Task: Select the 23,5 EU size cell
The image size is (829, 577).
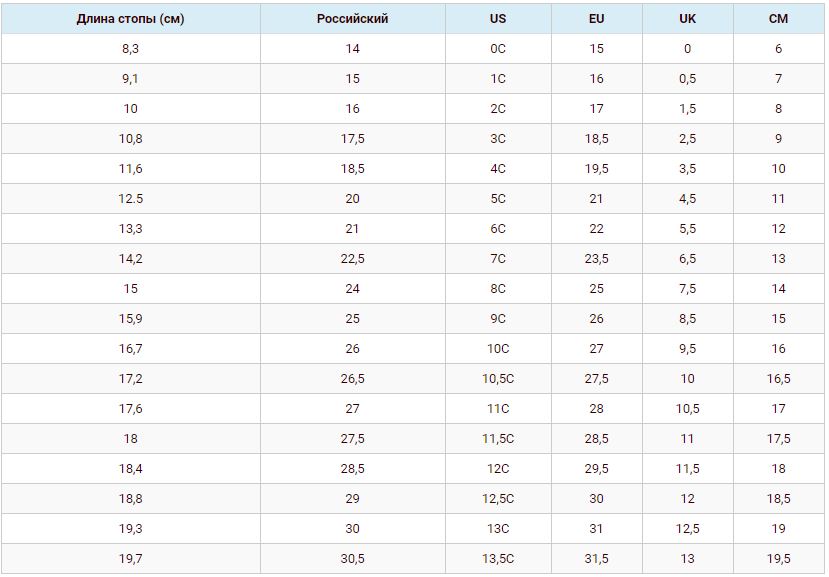Action: coord(596,259)
